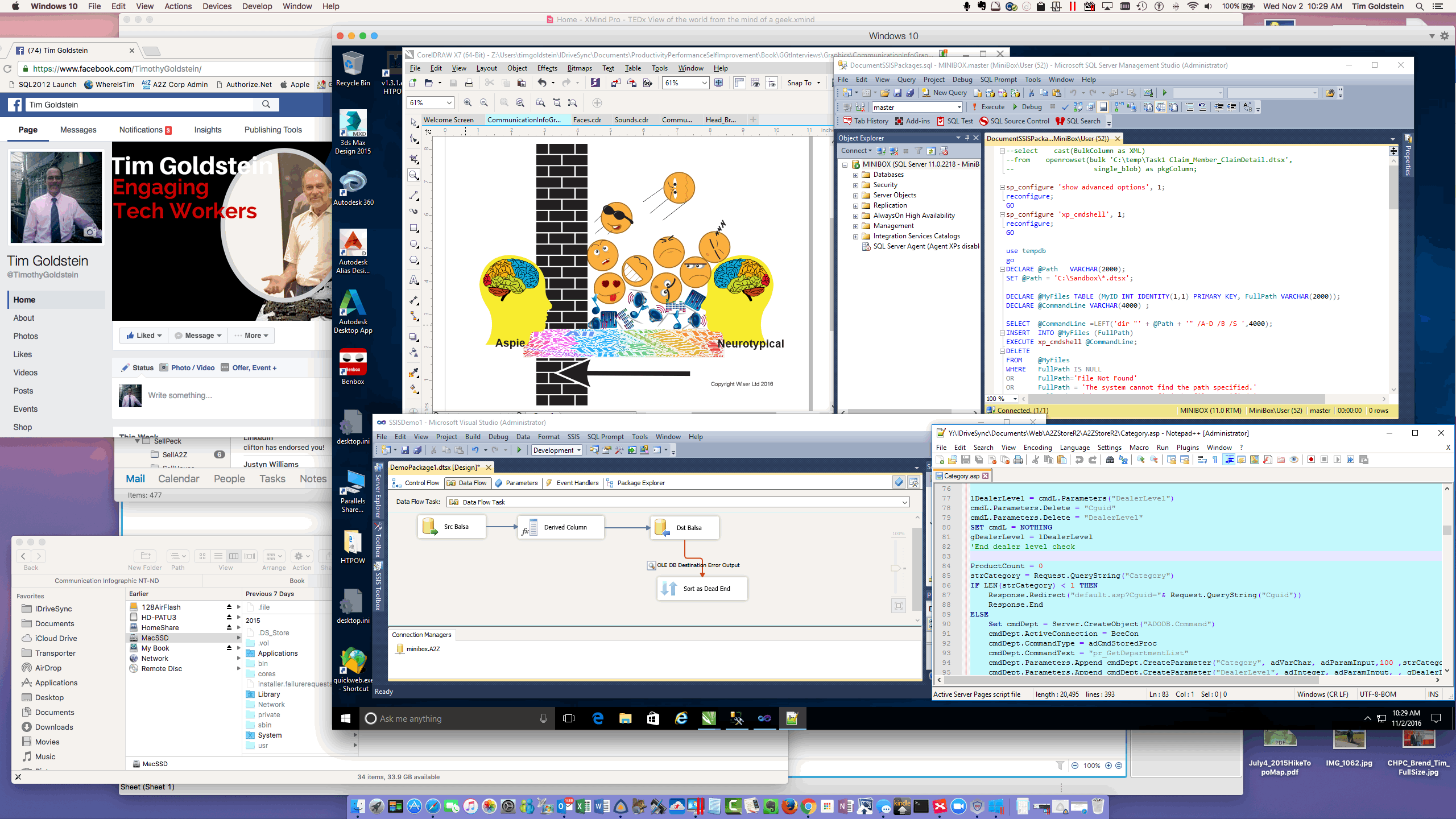Screen dimensions: 1456x819
Task: Click CorelDRAW Undo arrow icon
Action: pos(542,83)
